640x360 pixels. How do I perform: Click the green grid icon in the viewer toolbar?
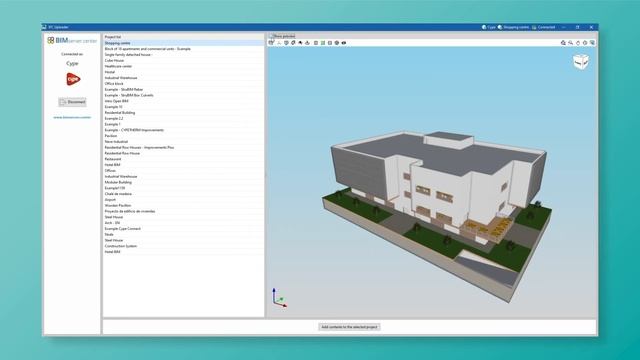pos(322,42)
